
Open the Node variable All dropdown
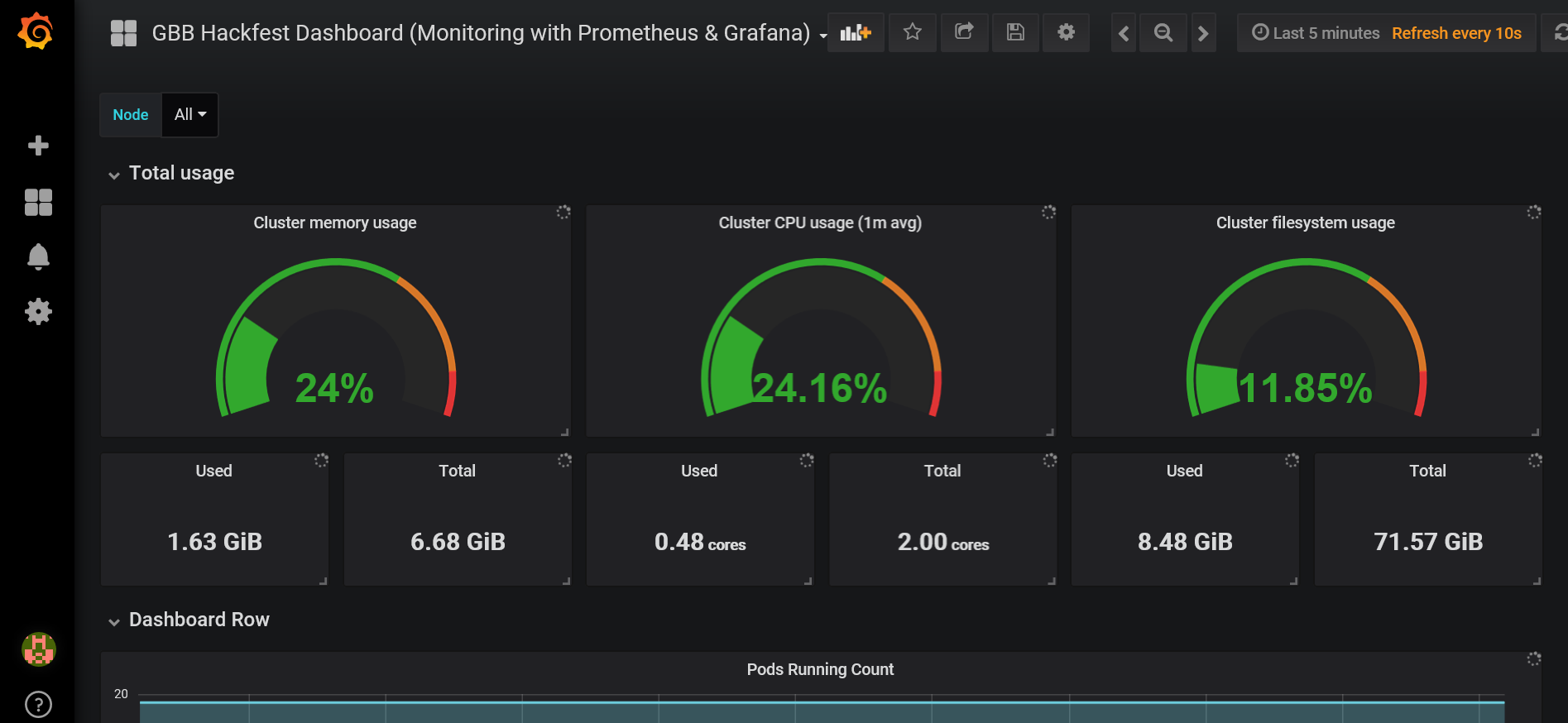[x=190, y=115]
